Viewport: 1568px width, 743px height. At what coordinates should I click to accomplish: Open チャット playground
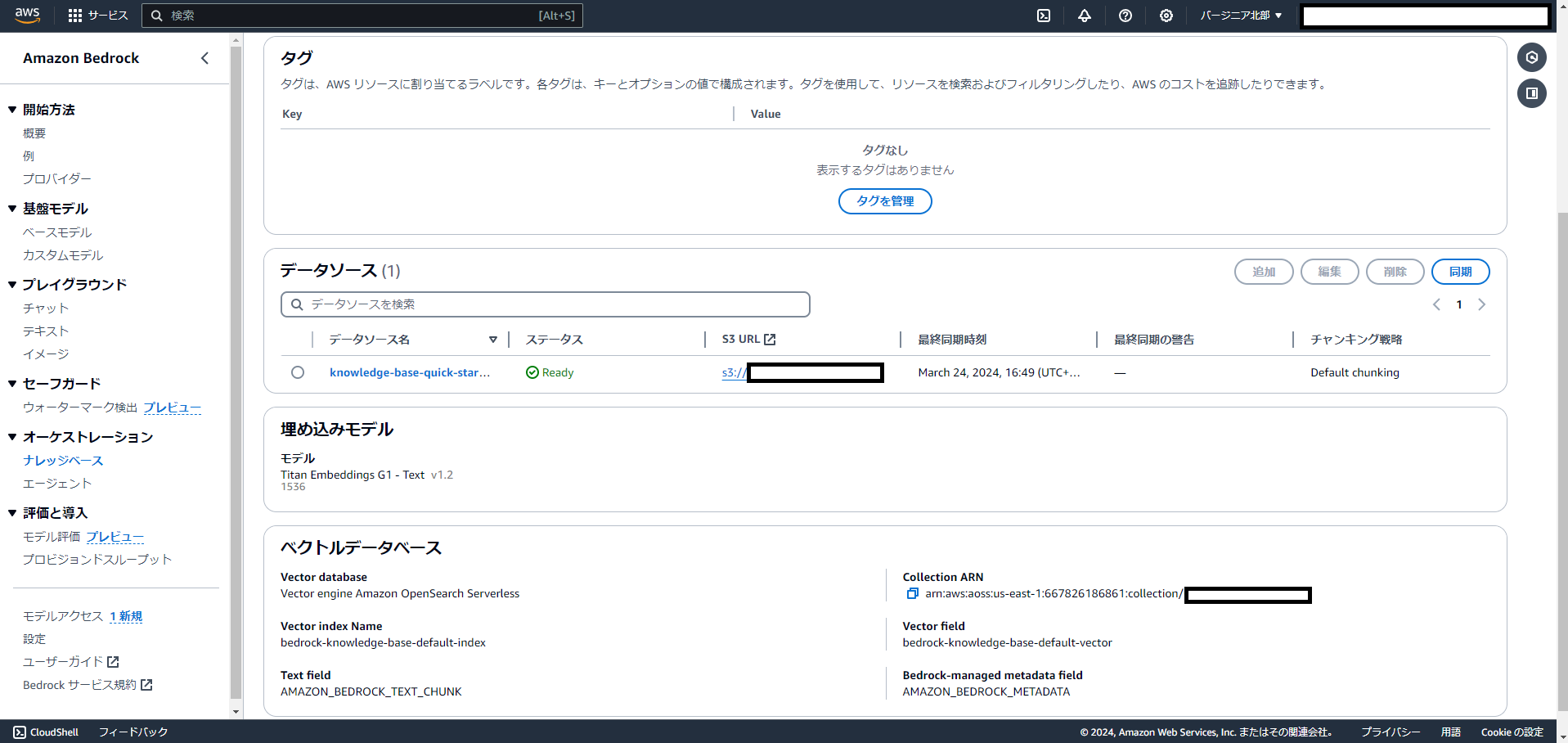[x=46, y=308]
